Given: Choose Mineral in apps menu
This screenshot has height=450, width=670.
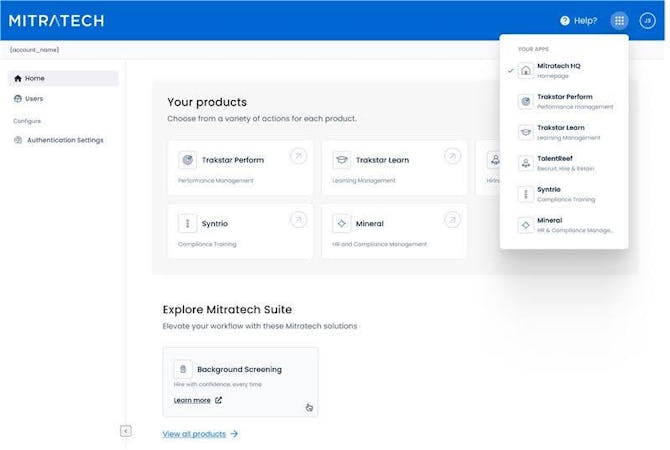Looking at the screenshot, I should [x=564, y=225].
